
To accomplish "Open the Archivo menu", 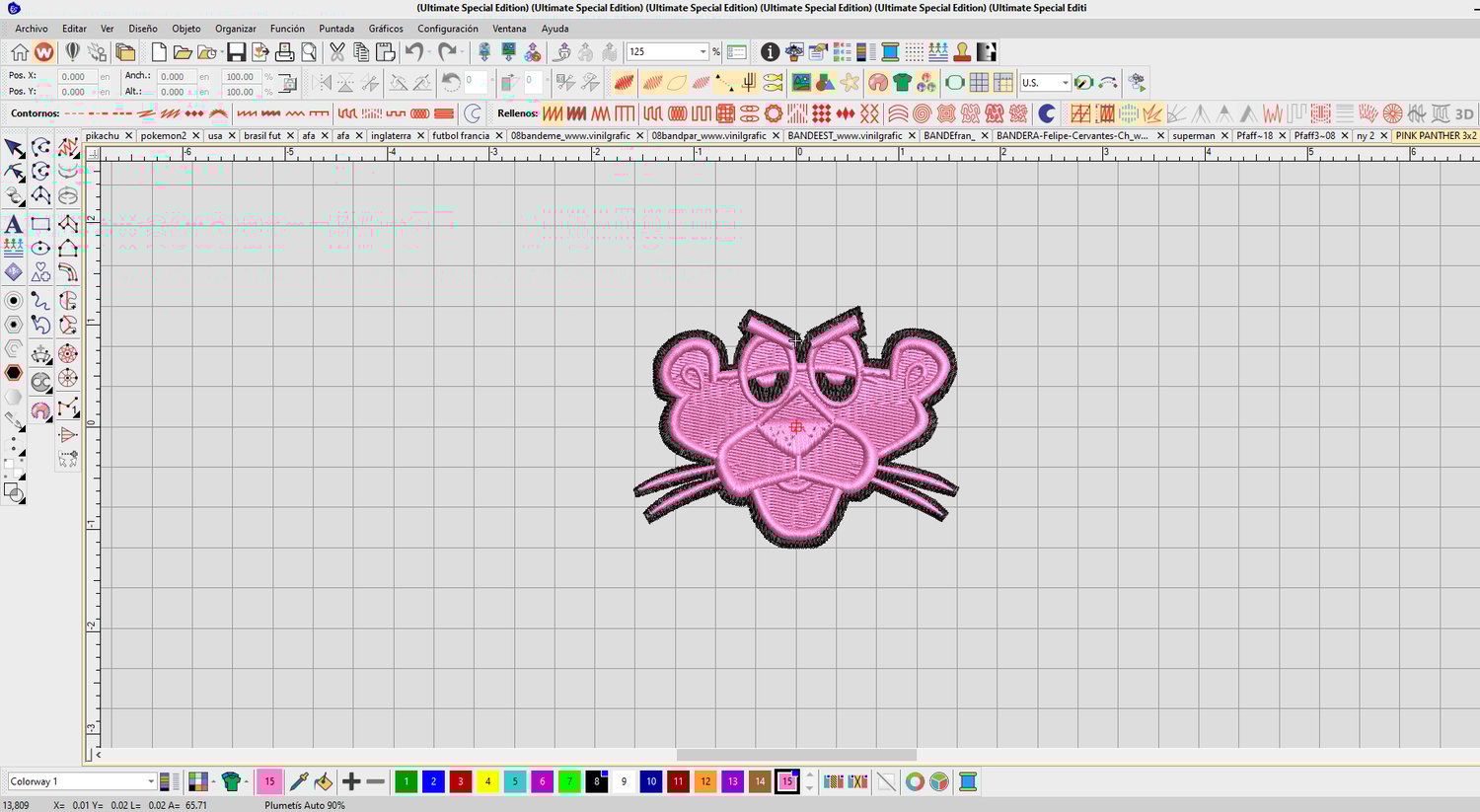I will 32,29.
